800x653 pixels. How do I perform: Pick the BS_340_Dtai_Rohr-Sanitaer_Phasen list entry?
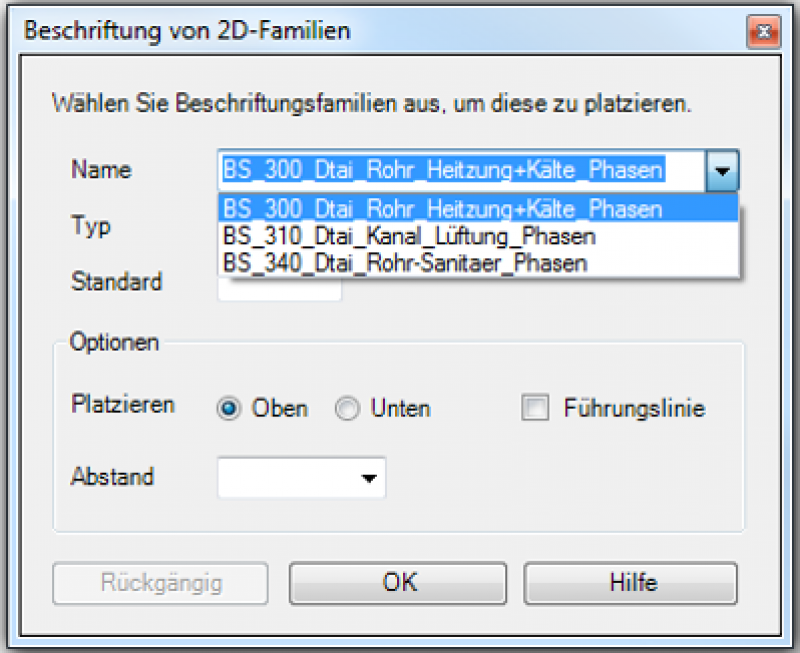(x=405, y=263)
